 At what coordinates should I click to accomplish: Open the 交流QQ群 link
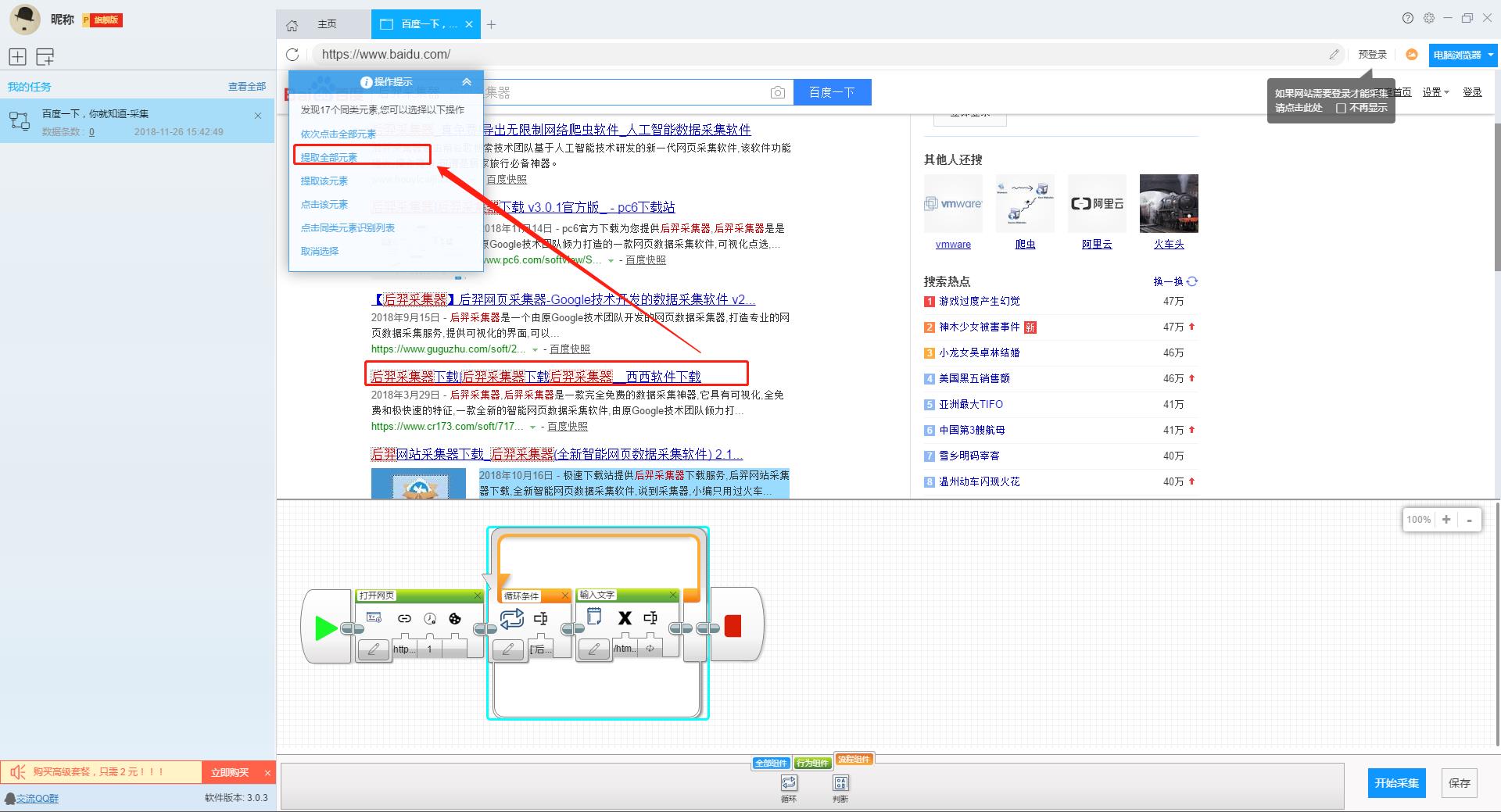coord(38,798)
